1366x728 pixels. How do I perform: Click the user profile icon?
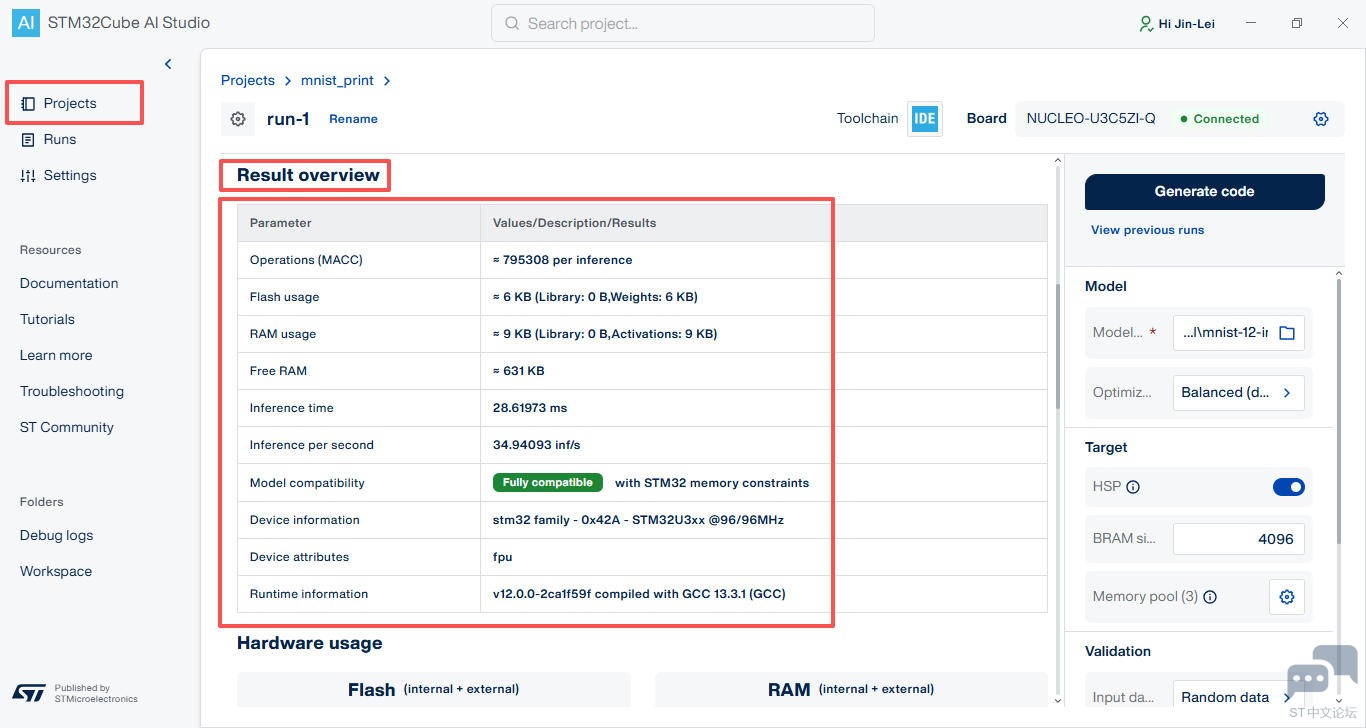click(1146, 23)
